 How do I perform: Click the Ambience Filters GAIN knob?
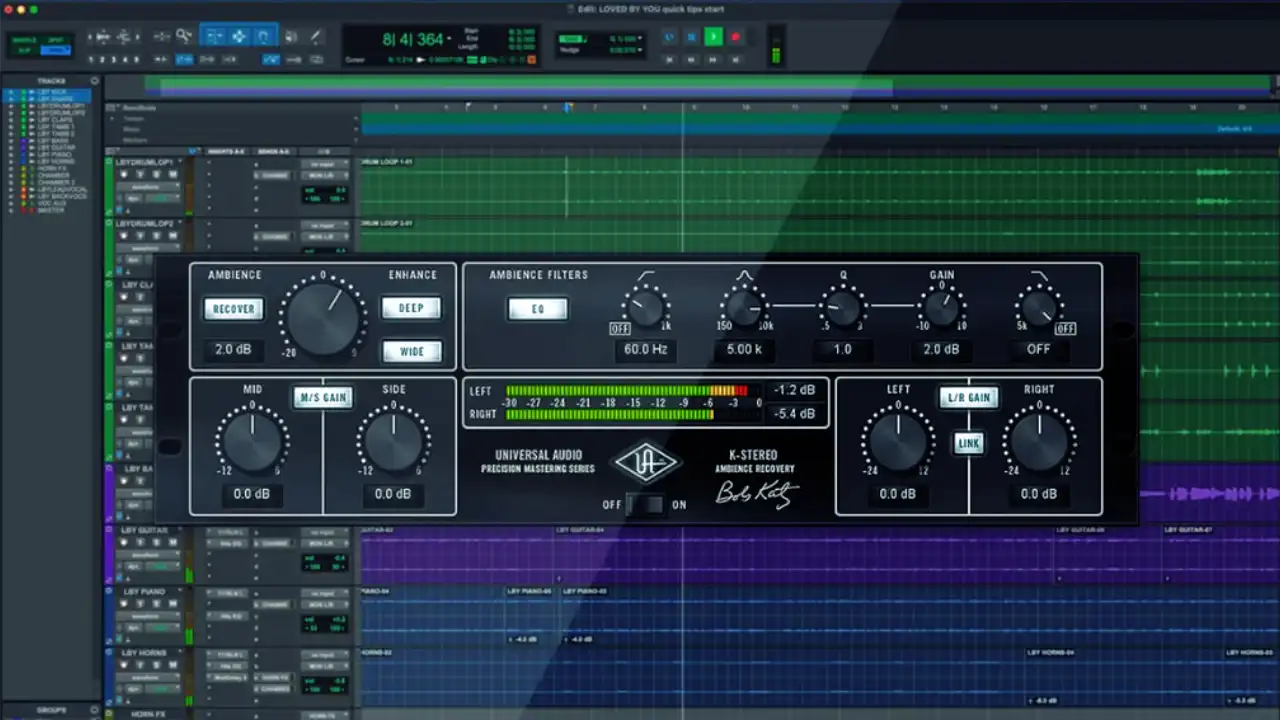click(941, 308)
